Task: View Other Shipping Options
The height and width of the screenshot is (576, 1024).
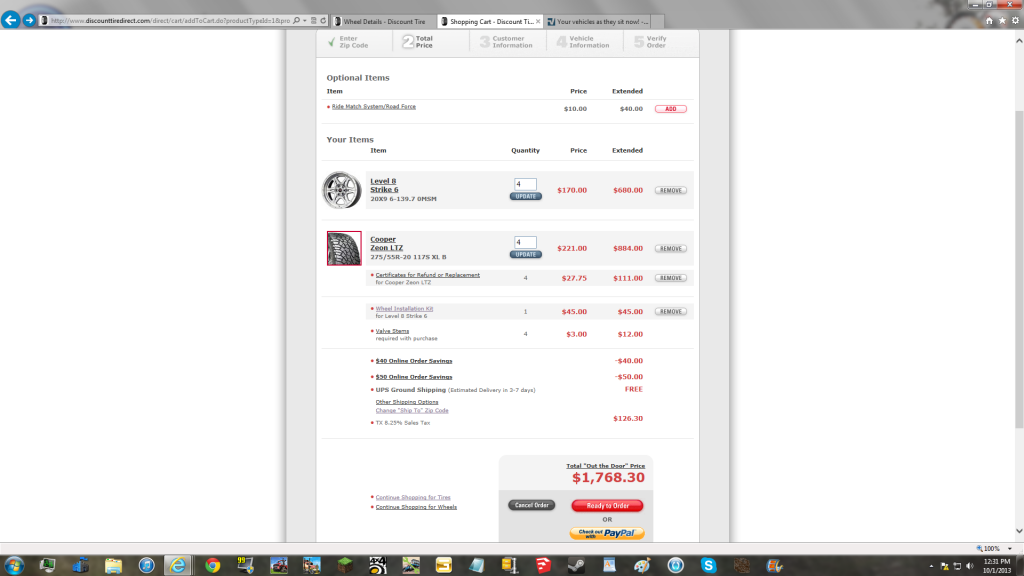Action: 407,402
